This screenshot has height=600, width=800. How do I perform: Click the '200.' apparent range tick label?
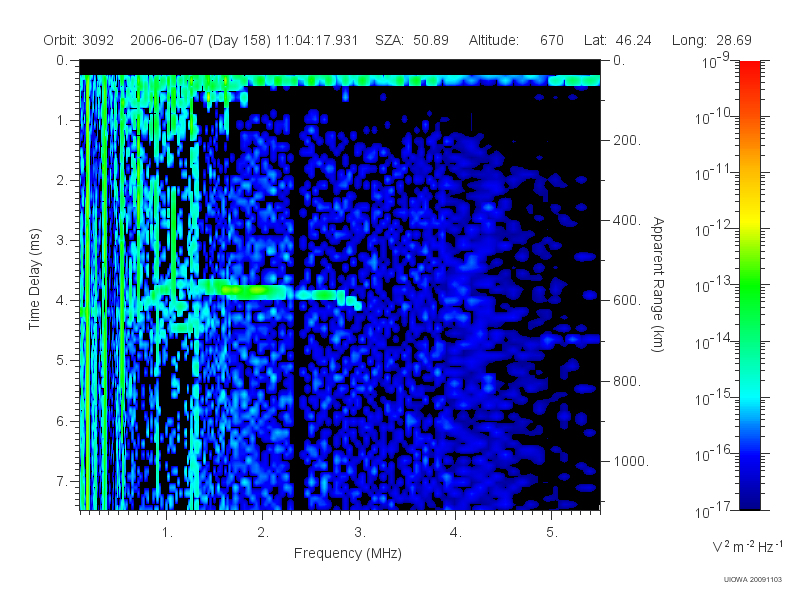tap(627, 140)
